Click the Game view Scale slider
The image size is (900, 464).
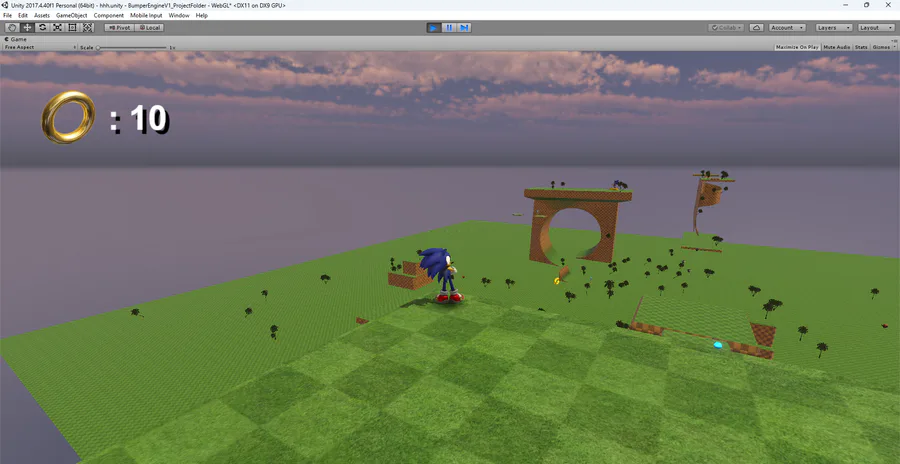click(132, 47)
